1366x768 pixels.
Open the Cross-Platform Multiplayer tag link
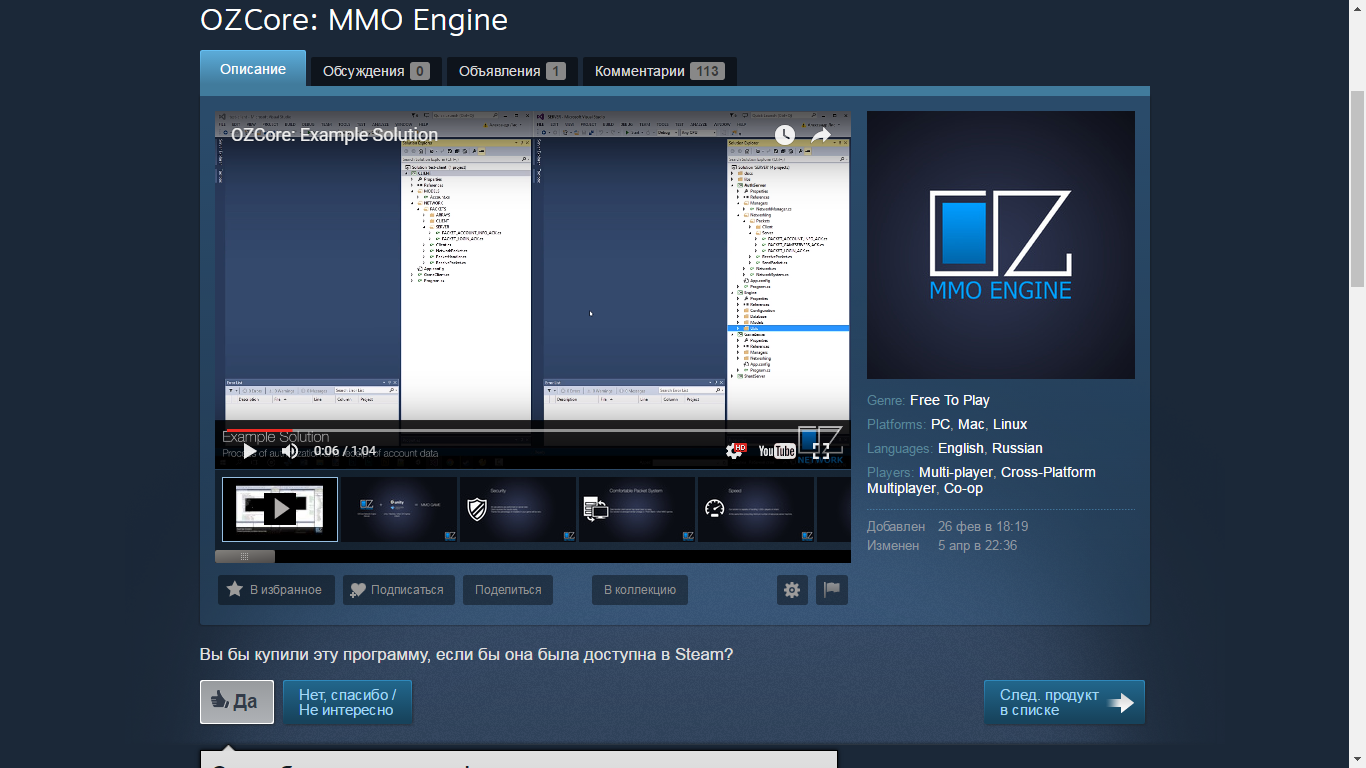pos(981,480)
